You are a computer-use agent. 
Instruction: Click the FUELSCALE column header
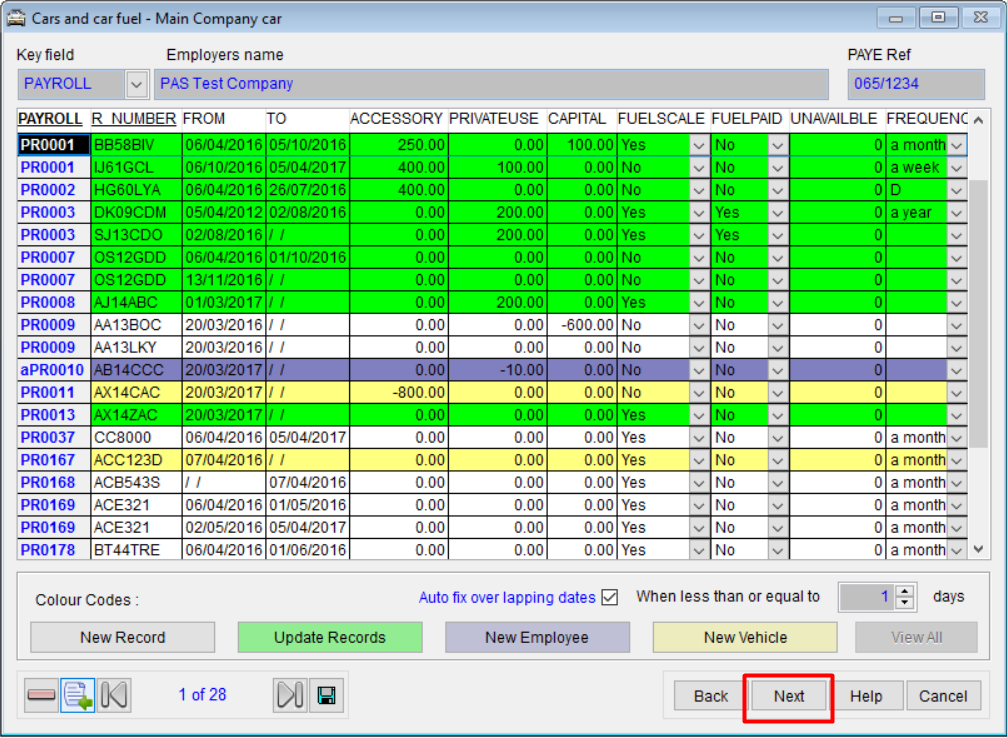pyautogui.click(x=661, y=119)
